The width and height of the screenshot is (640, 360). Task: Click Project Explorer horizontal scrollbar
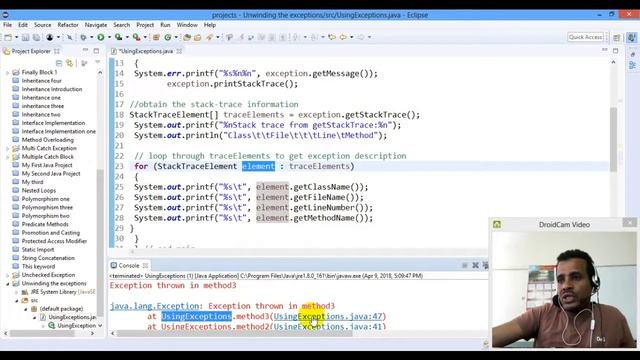coord(42,333)
